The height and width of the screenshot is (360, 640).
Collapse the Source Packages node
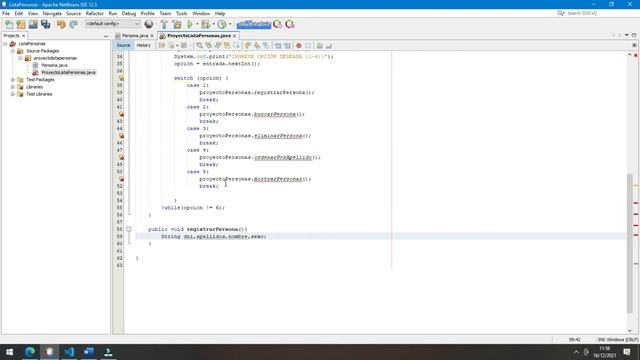[x=13, y=51]
